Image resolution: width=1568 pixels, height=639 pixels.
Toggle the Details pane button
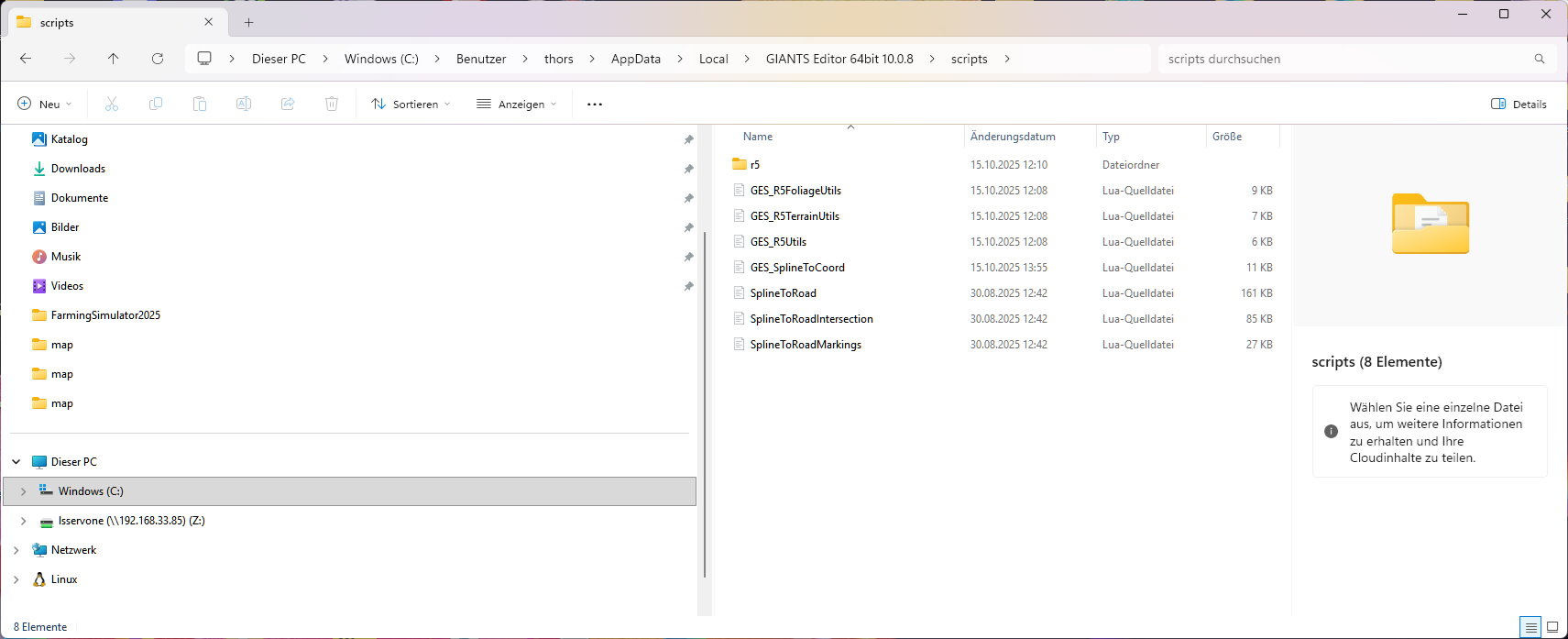pos(1519,105)
